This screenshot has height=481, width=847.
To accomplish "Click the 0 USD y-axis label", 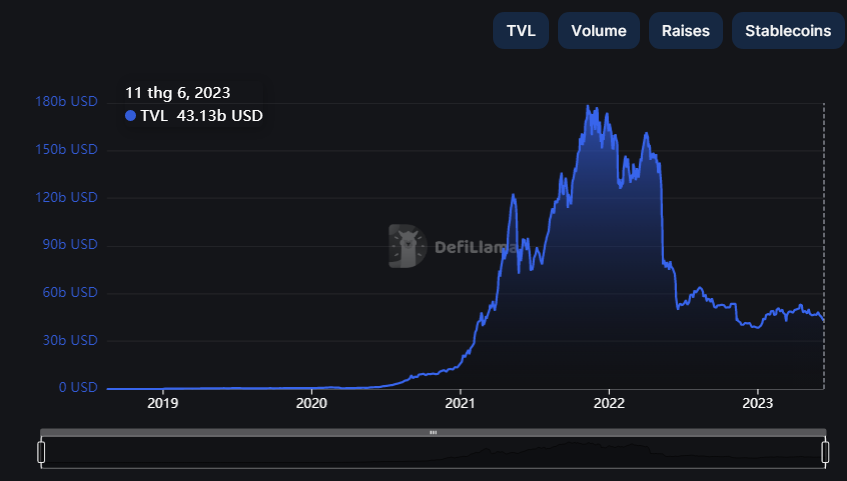I will tap(76, 388).
